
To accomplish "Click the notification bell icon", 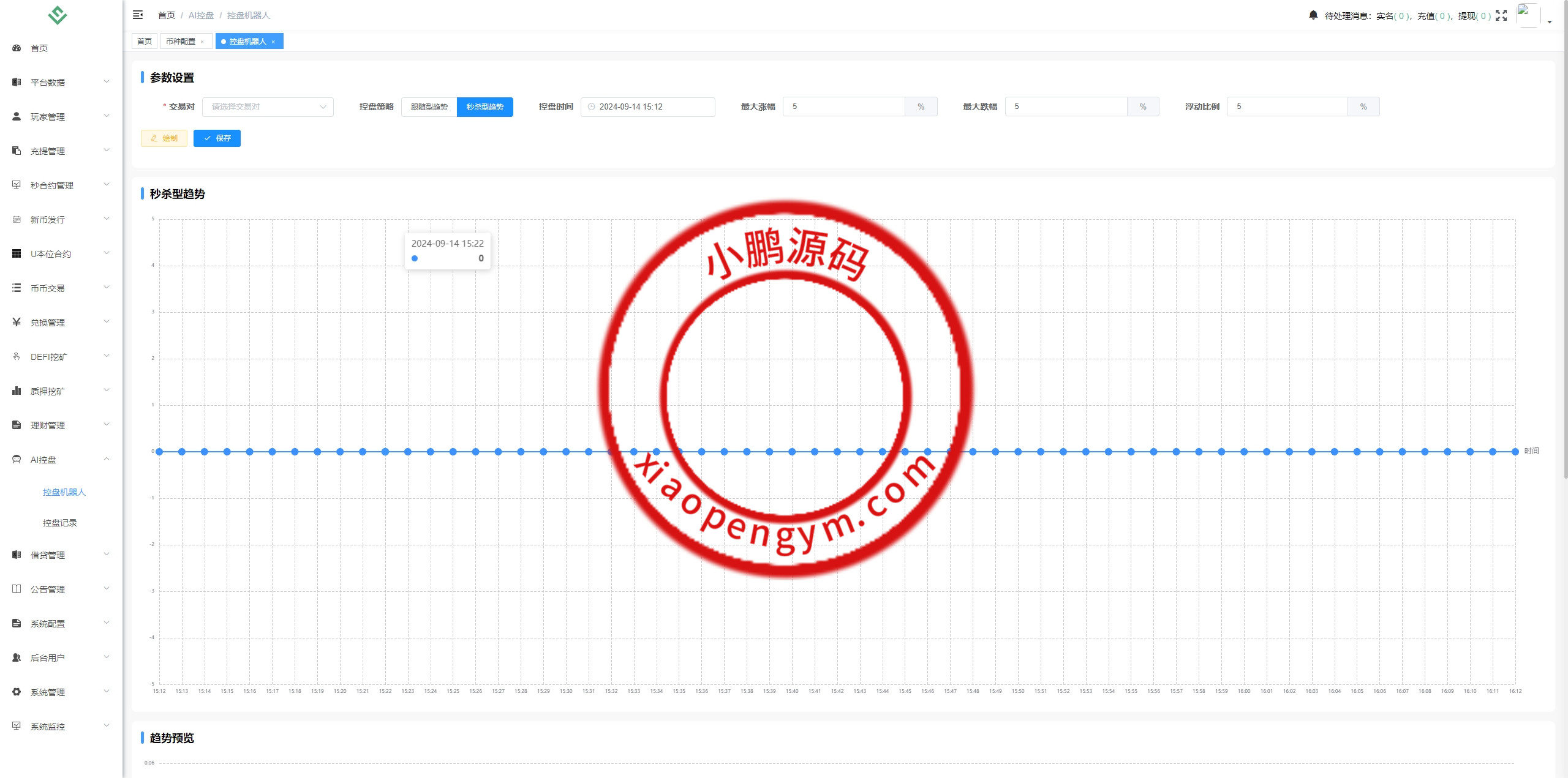I will 1313,15.
